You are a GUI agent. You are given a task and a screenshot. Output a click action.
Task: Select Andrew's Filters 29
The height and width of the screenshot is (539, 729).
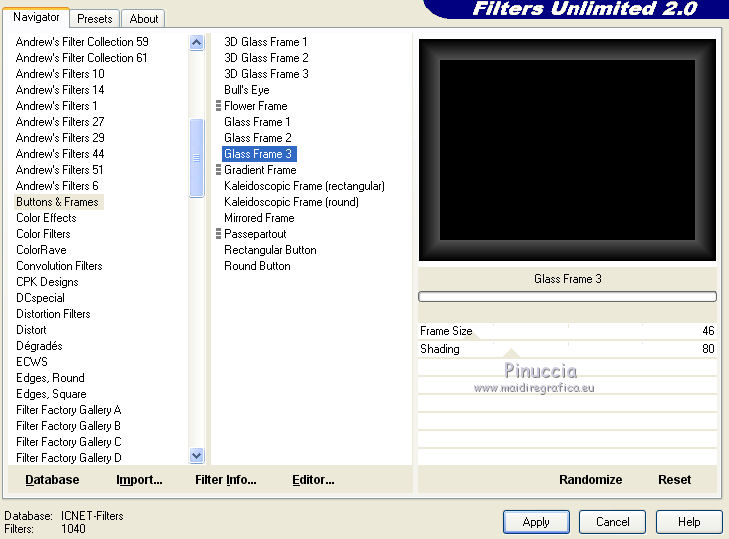(60, 138)
